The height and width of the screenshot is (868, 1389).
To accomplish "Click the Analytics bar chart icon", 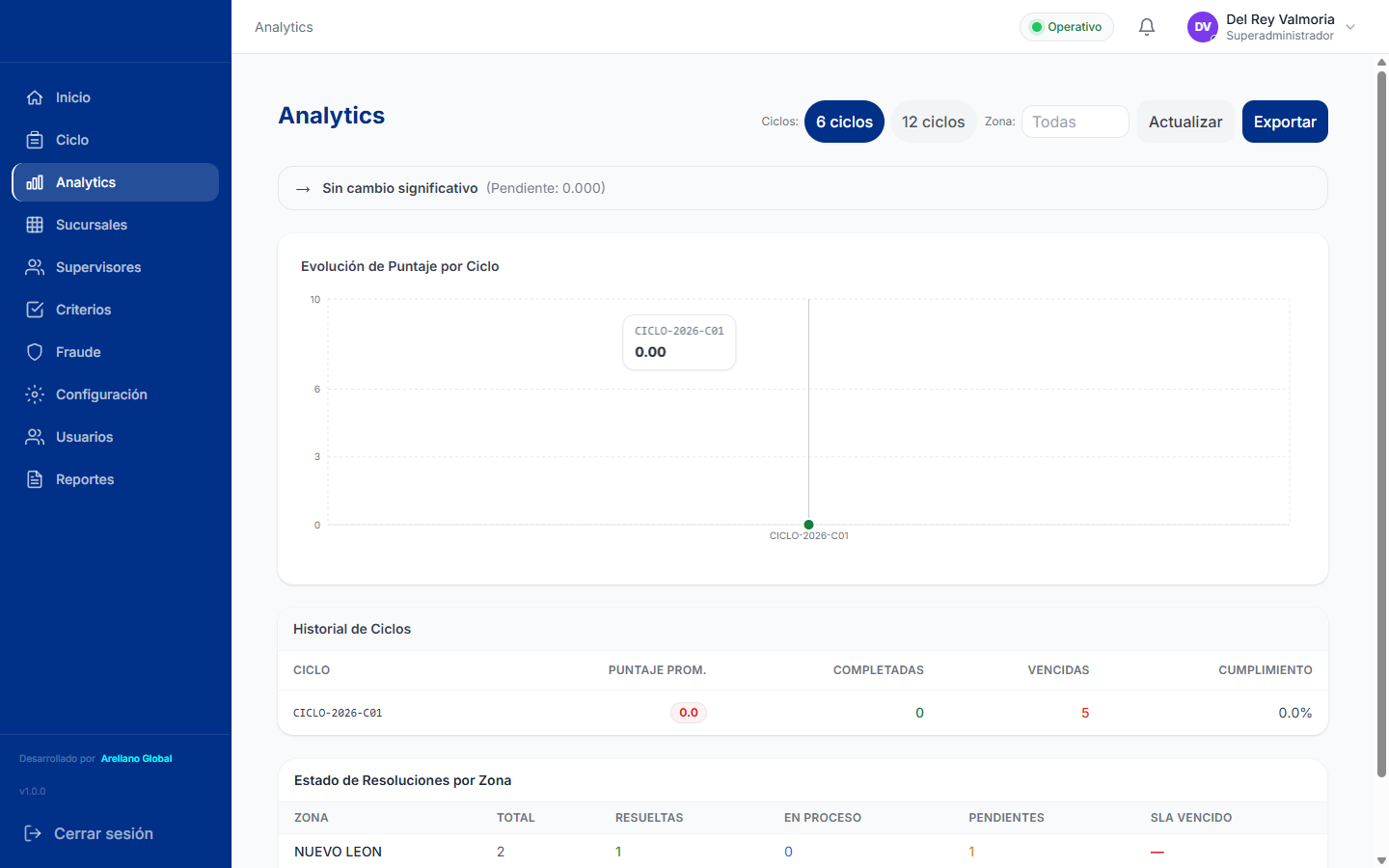I will pyautogui.click(x=35, y=182).
